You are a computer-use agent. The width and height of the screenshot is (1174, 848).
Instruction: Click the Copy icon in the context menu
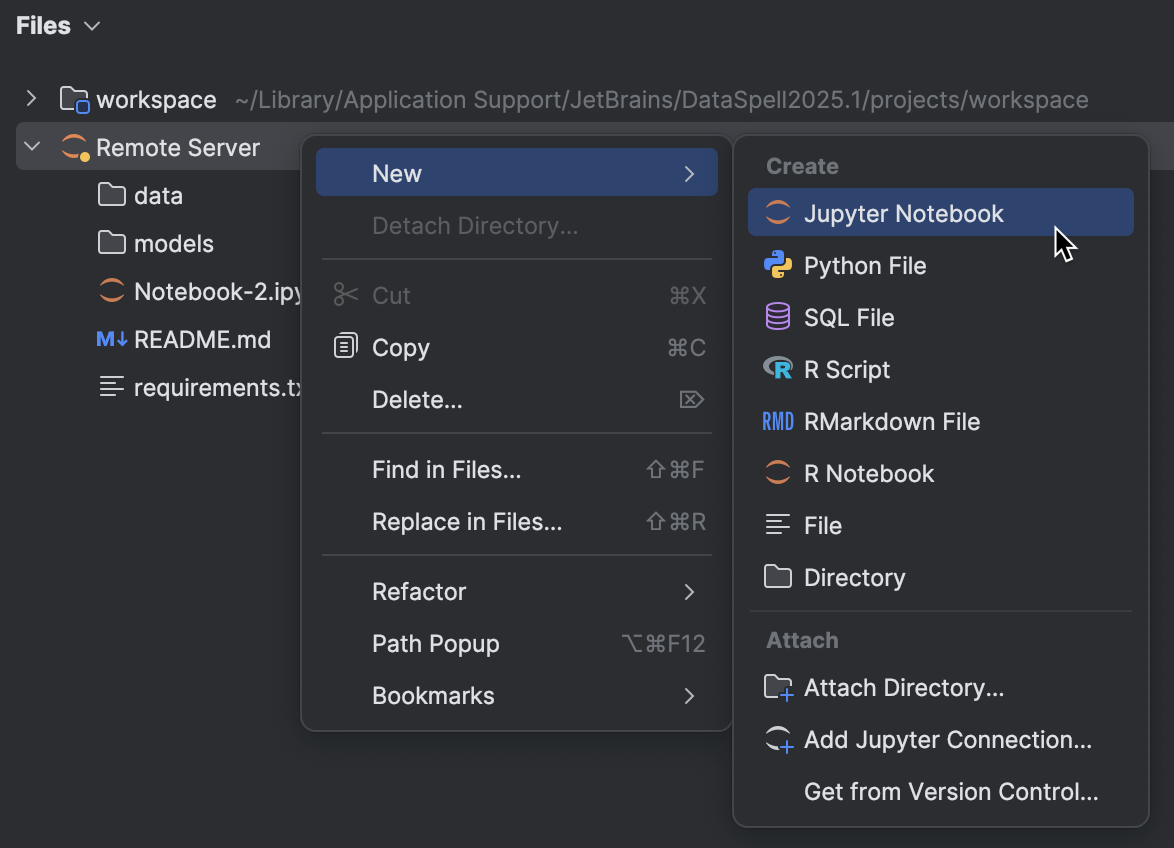345,347
